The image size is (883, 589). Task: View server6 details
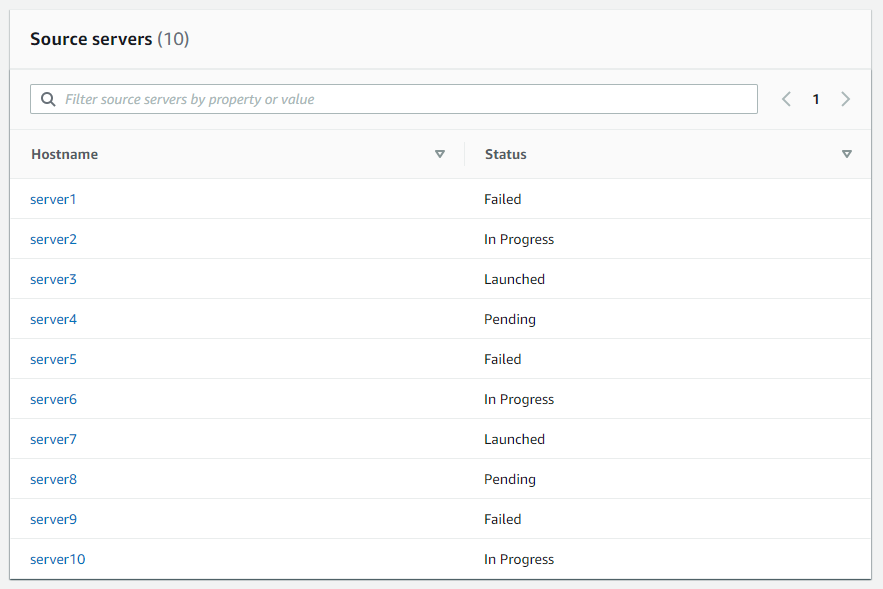click(x=53, y=399)
